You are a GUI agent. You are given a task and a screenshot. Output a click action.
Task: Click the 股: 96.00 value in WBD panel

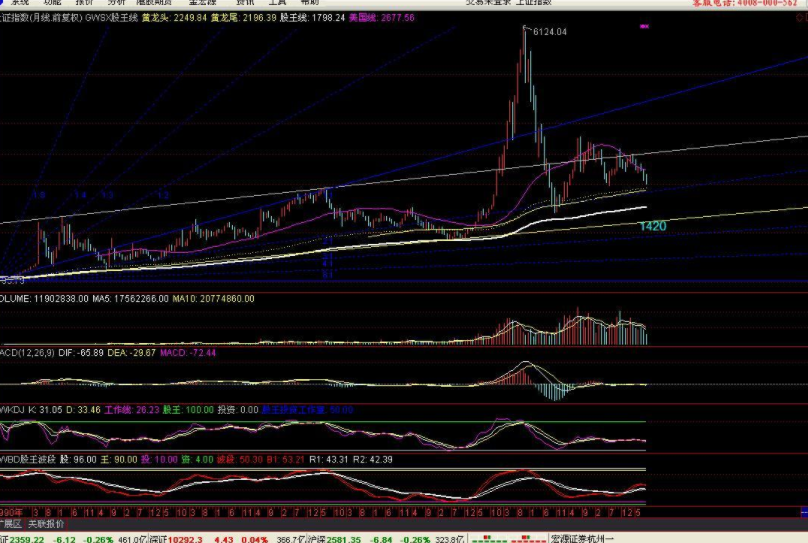click(78, 460)
